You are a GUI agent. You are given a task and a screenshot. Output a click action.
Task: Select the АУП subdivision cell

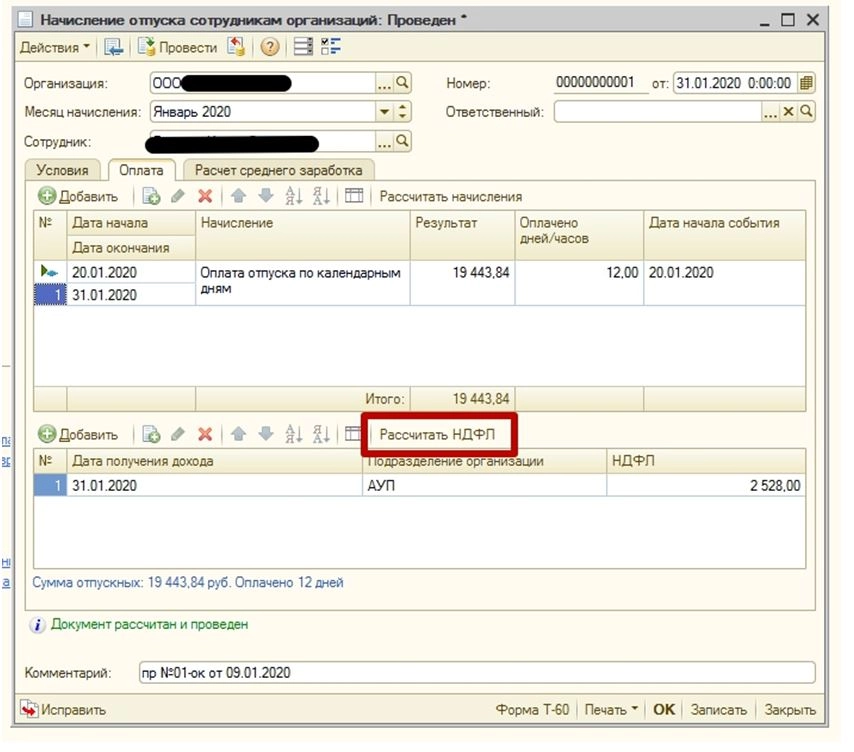(484, 485)
